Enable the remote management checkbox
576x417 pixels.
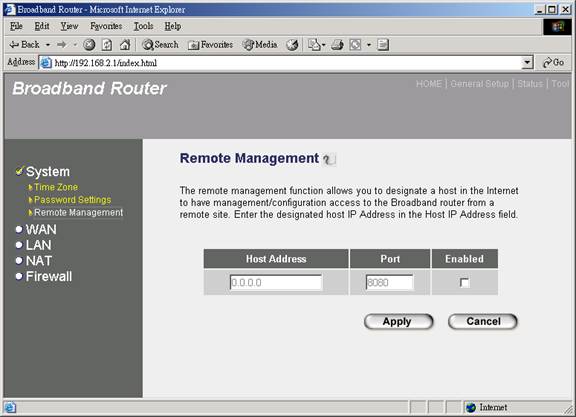pyautogui.click(x=464, y=283)
